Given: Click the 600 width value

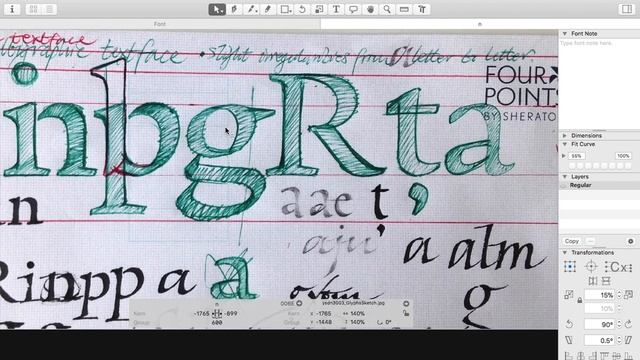Looking at the screenshot, I should 217,322.
